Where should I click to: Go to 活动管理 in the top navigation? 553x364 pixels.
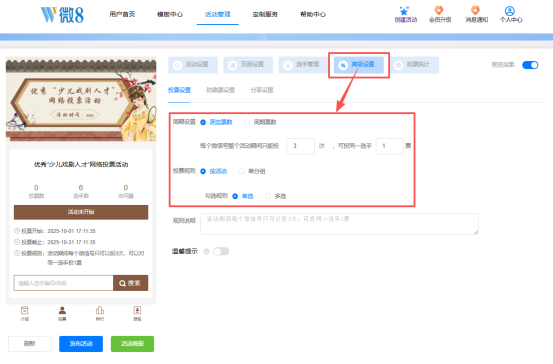[x=218, y=14]
